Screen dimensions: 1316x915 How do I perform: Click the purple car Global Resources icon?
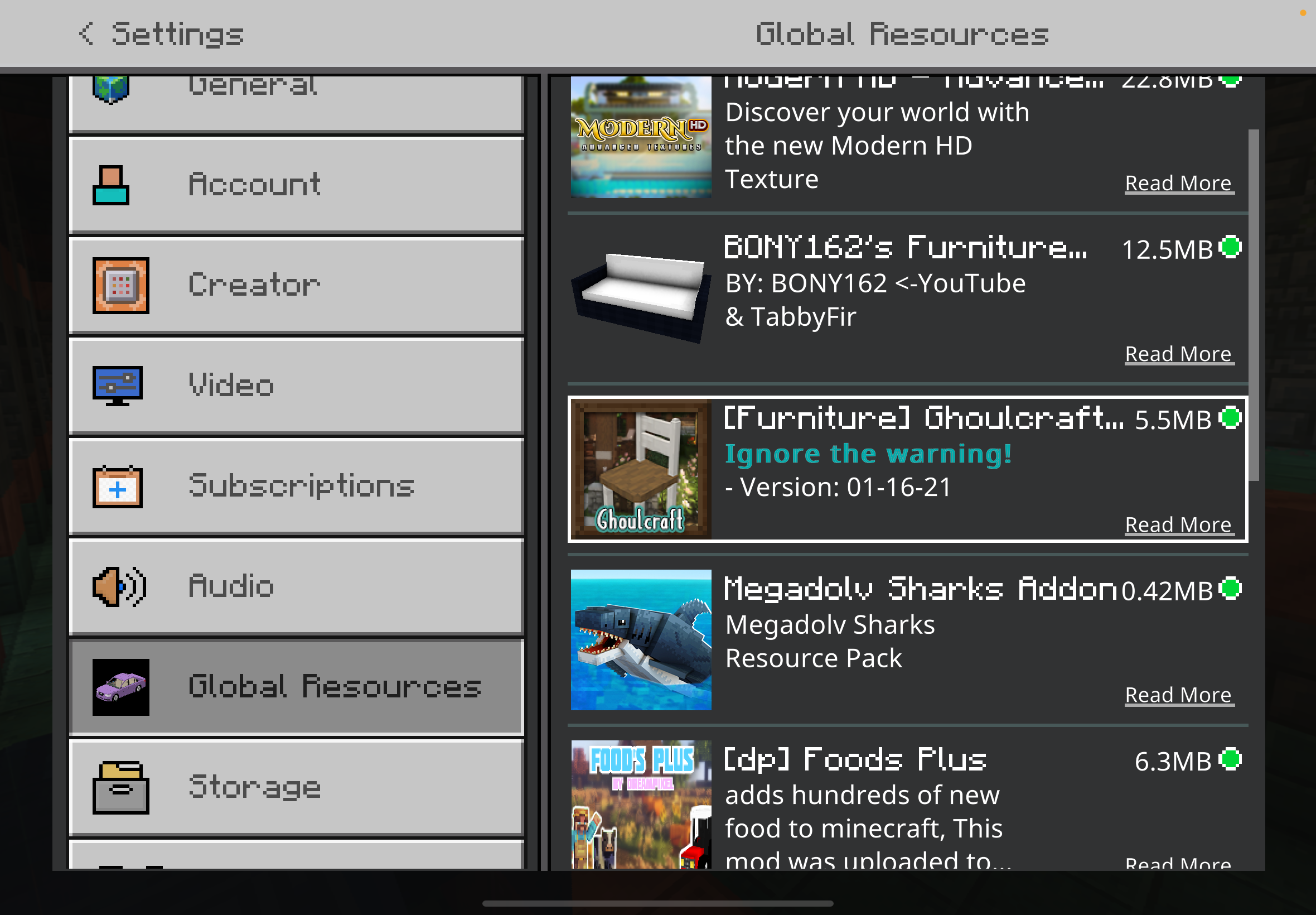121,687
